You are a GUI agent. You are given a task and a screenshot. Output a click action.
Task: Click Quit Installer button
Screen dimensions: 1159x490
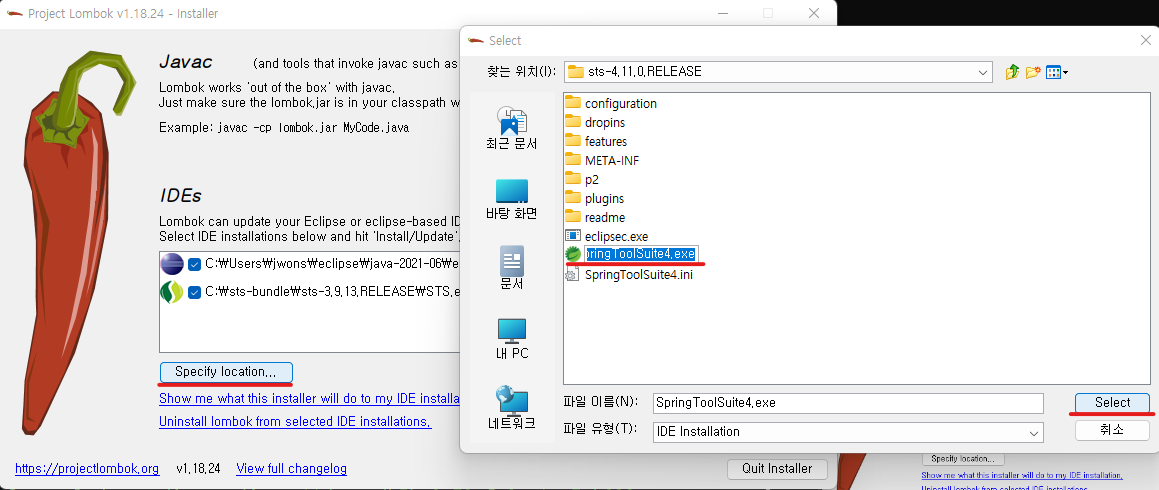(777, 469)
